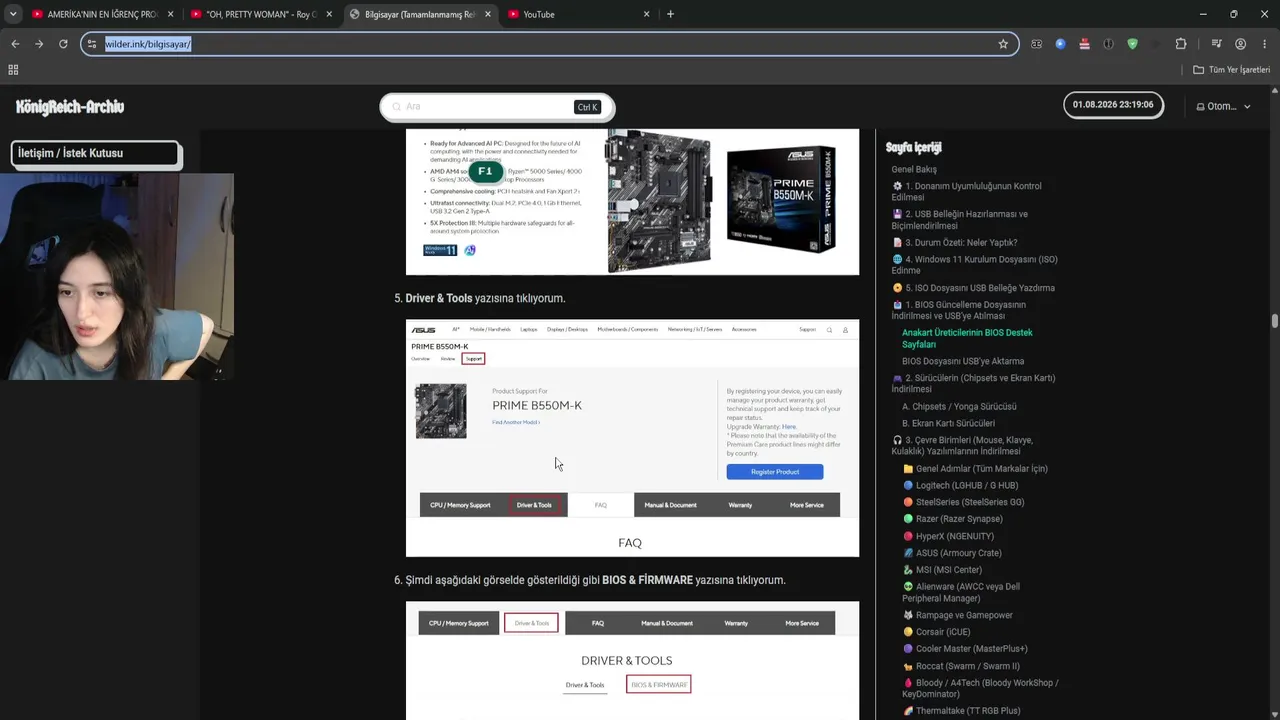Open the ASUS motherboard product image
The image size is (1280, 720).
click(632, 201)
